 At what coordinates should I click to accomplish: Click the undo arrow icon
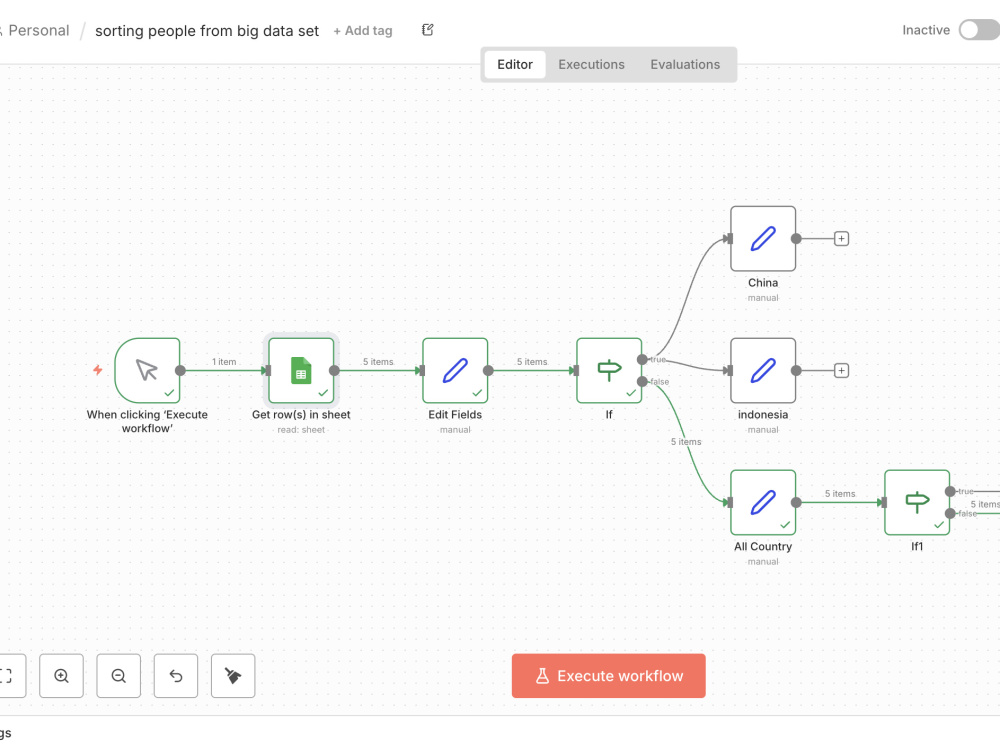click(x=176, y=675)
